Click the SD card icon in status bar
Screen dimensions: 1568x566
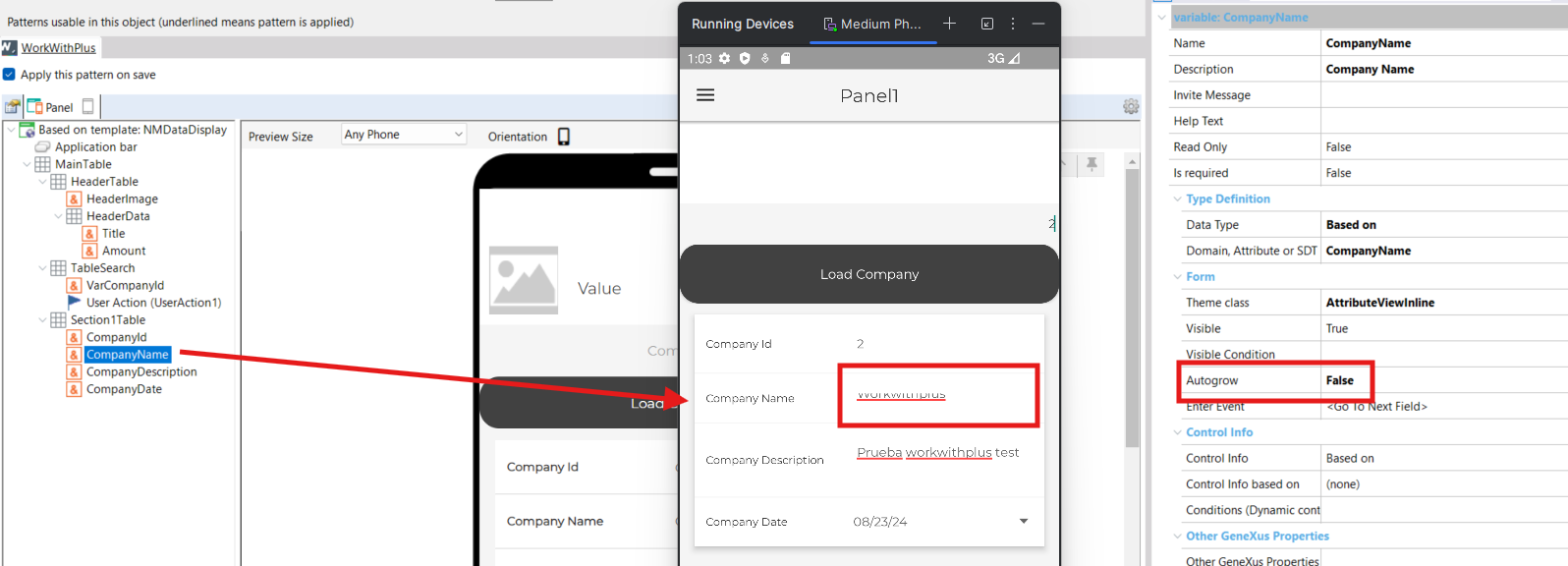click(x=785, y=58)
